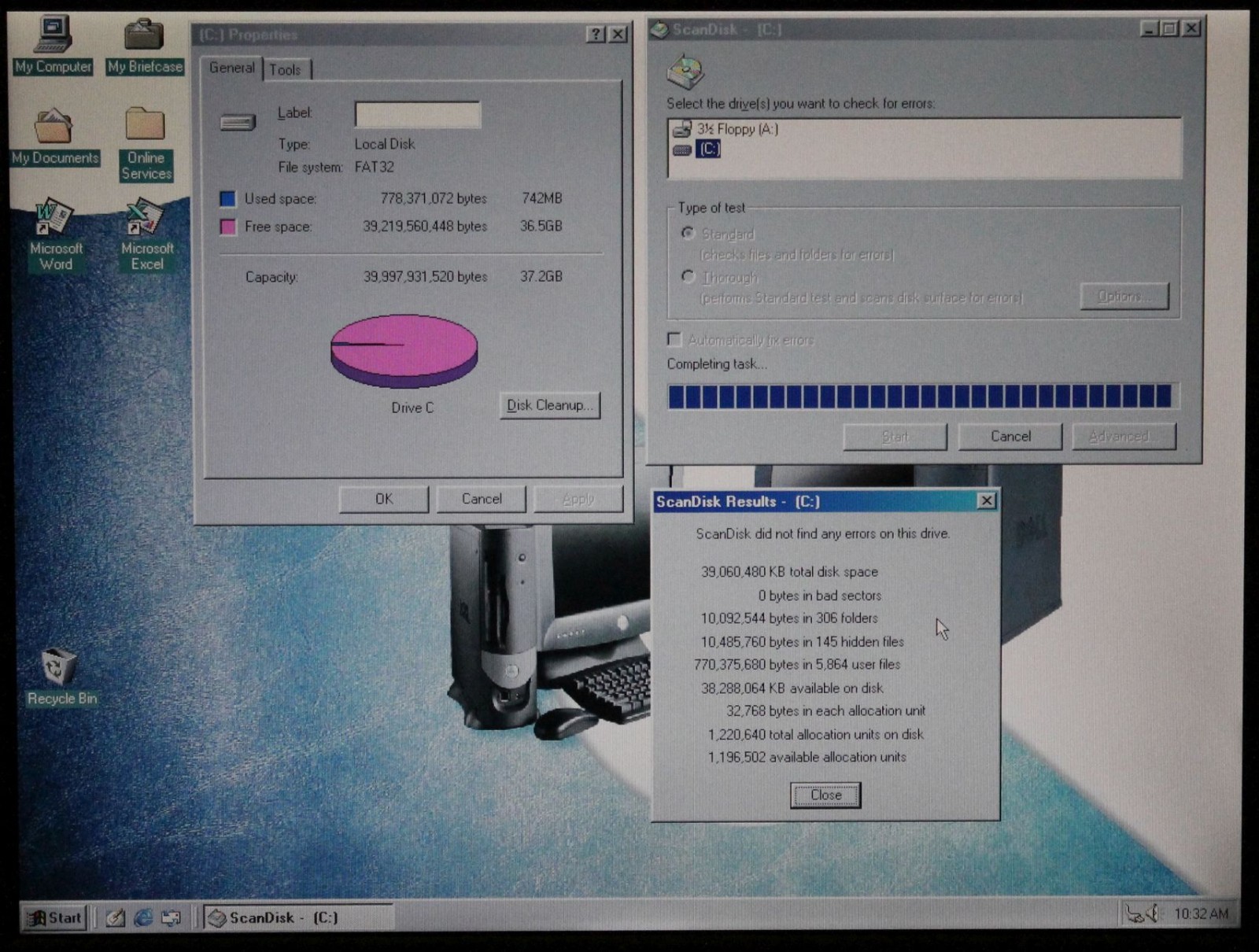
Task: Click the Advanced button in ScanDisk
Action: [x=1124, y=437]
